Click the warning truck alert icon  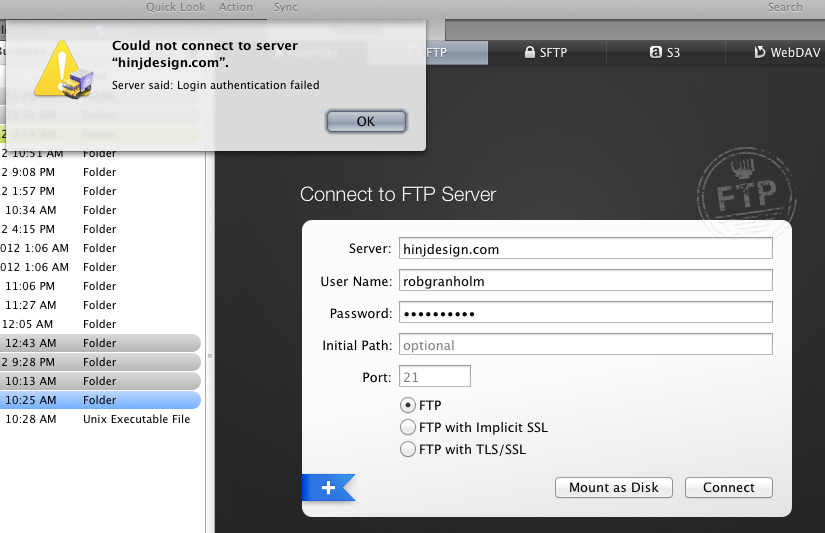click(64, 70)
